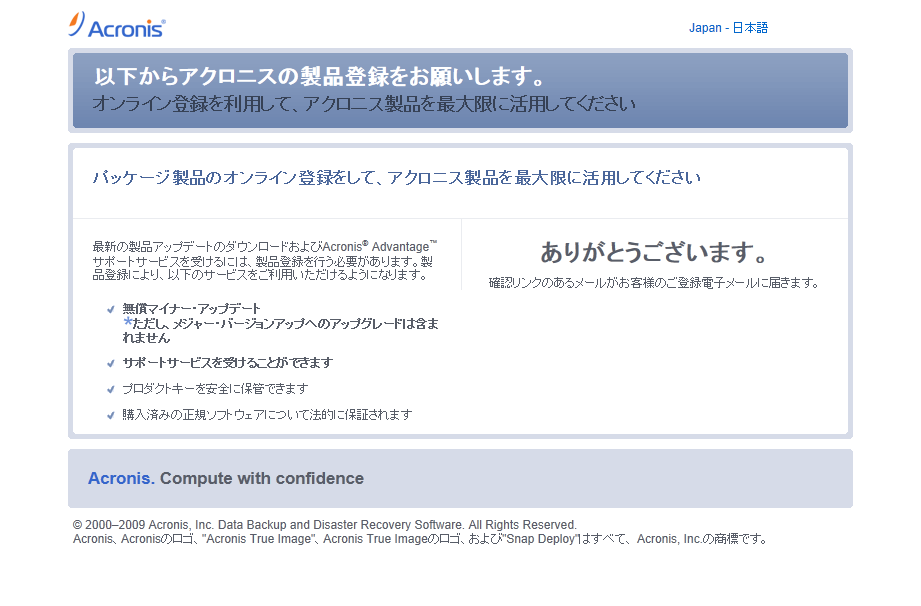This screenshot has height=606, width=921.
Task: Click the Acronis logo
Action: [x=117, y=25]
